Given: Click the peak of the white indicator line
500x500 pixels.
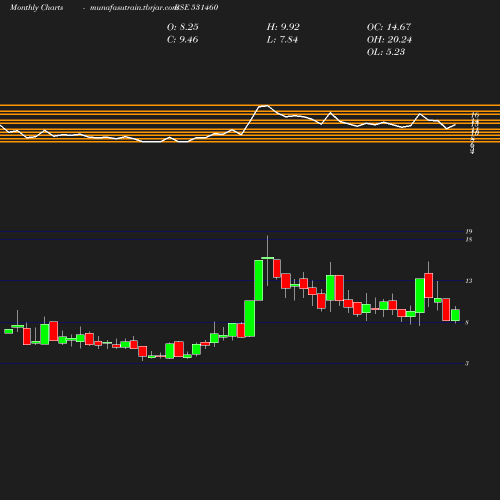Looking at the screenshot, I should pyautogui.click(x=267, y=106).
